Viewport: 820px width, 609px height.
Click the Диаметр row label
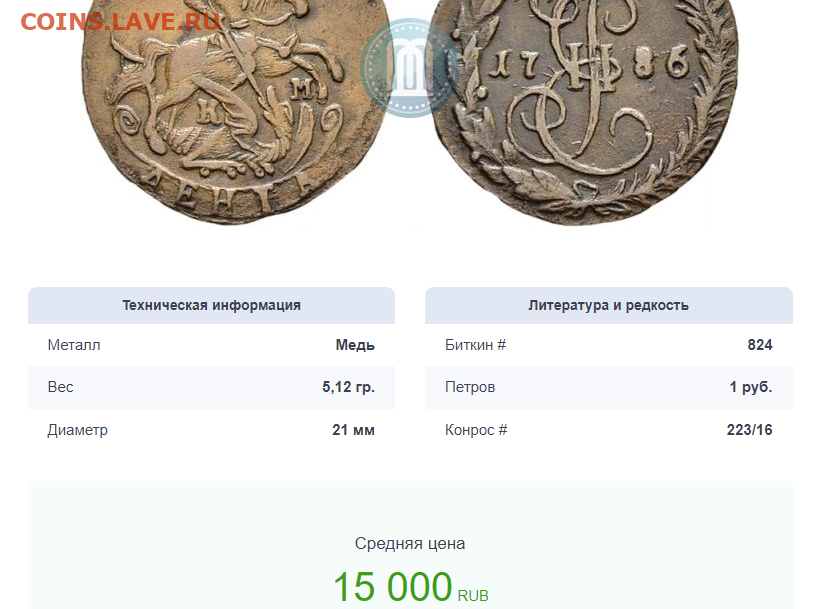[77, 430]
